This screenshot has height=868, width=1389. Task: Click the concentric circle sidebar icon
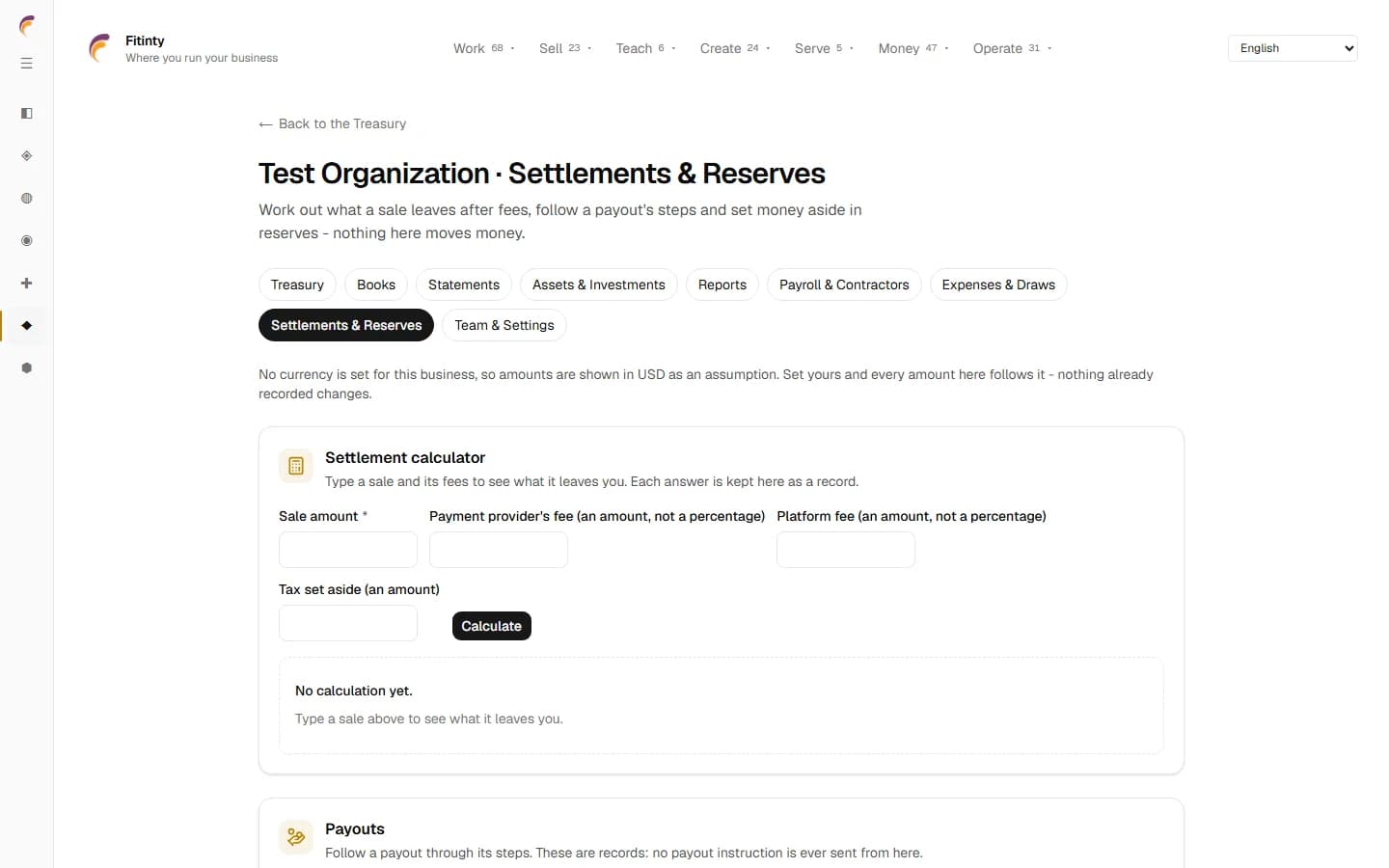click(x=27, y=241)
